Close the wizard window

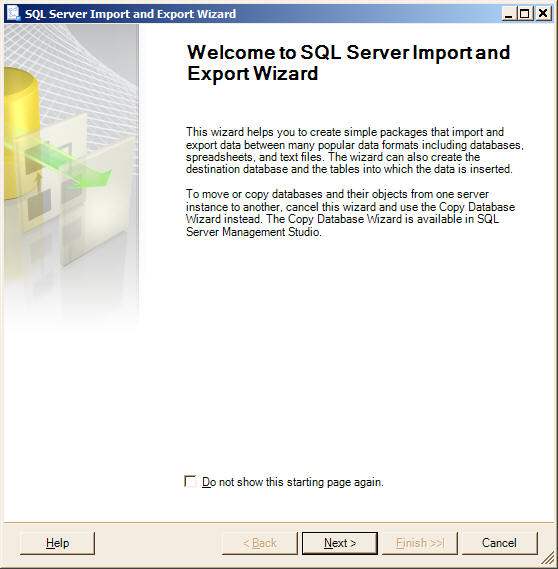543,14
